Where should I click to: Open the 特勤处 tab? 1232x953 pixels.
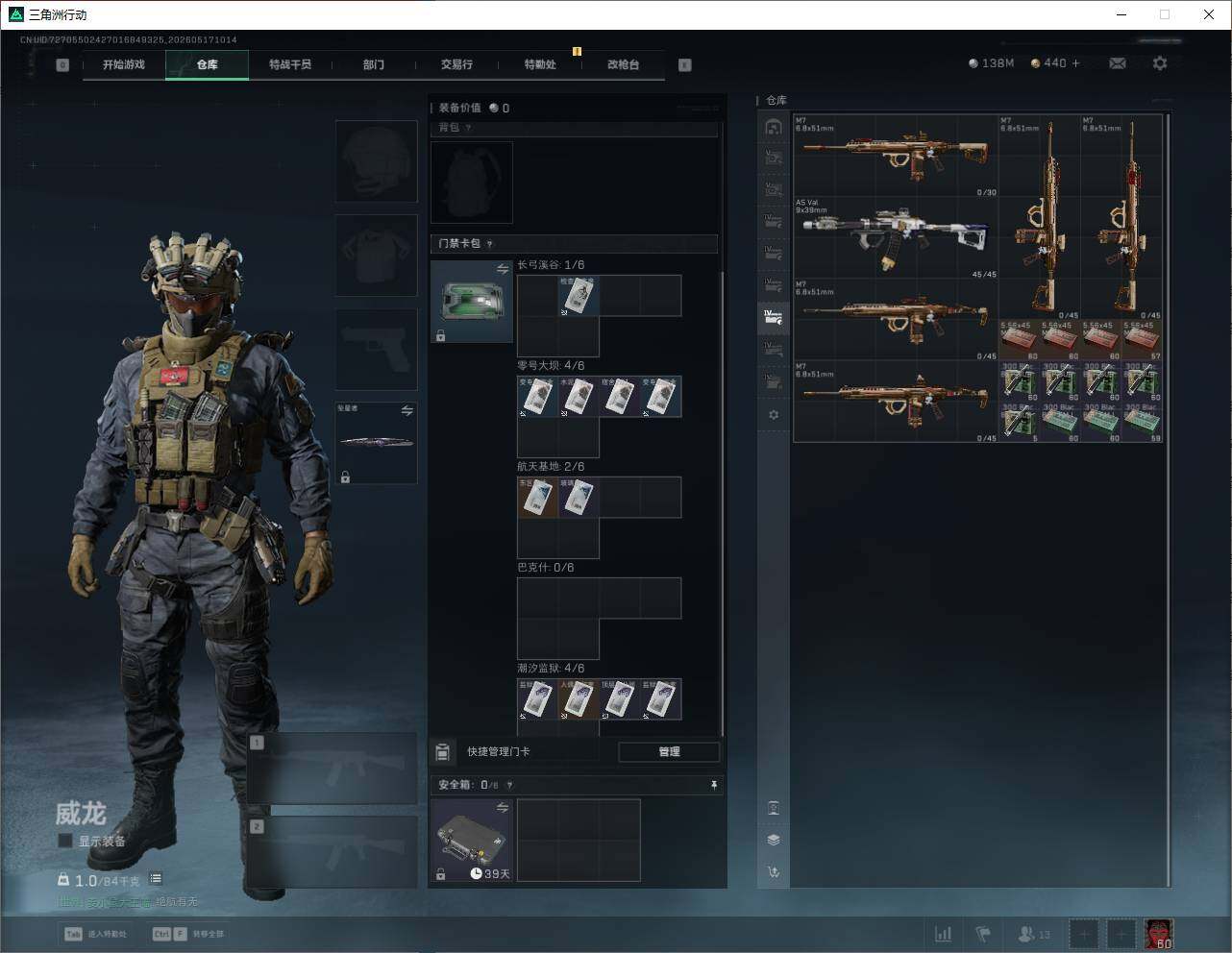[540, 64]
